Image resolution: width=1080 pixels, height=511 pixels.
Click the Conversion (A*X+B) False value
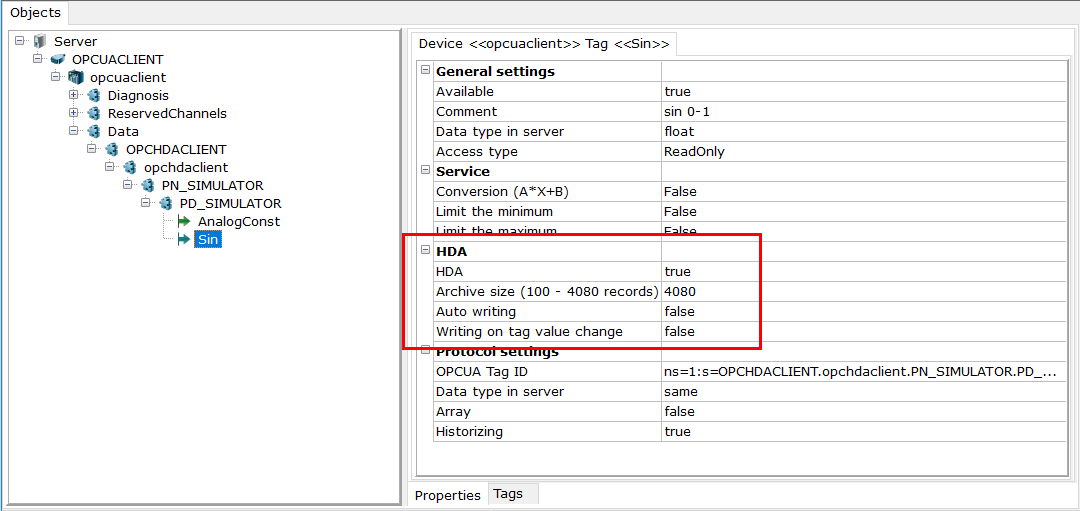(863, 191)
